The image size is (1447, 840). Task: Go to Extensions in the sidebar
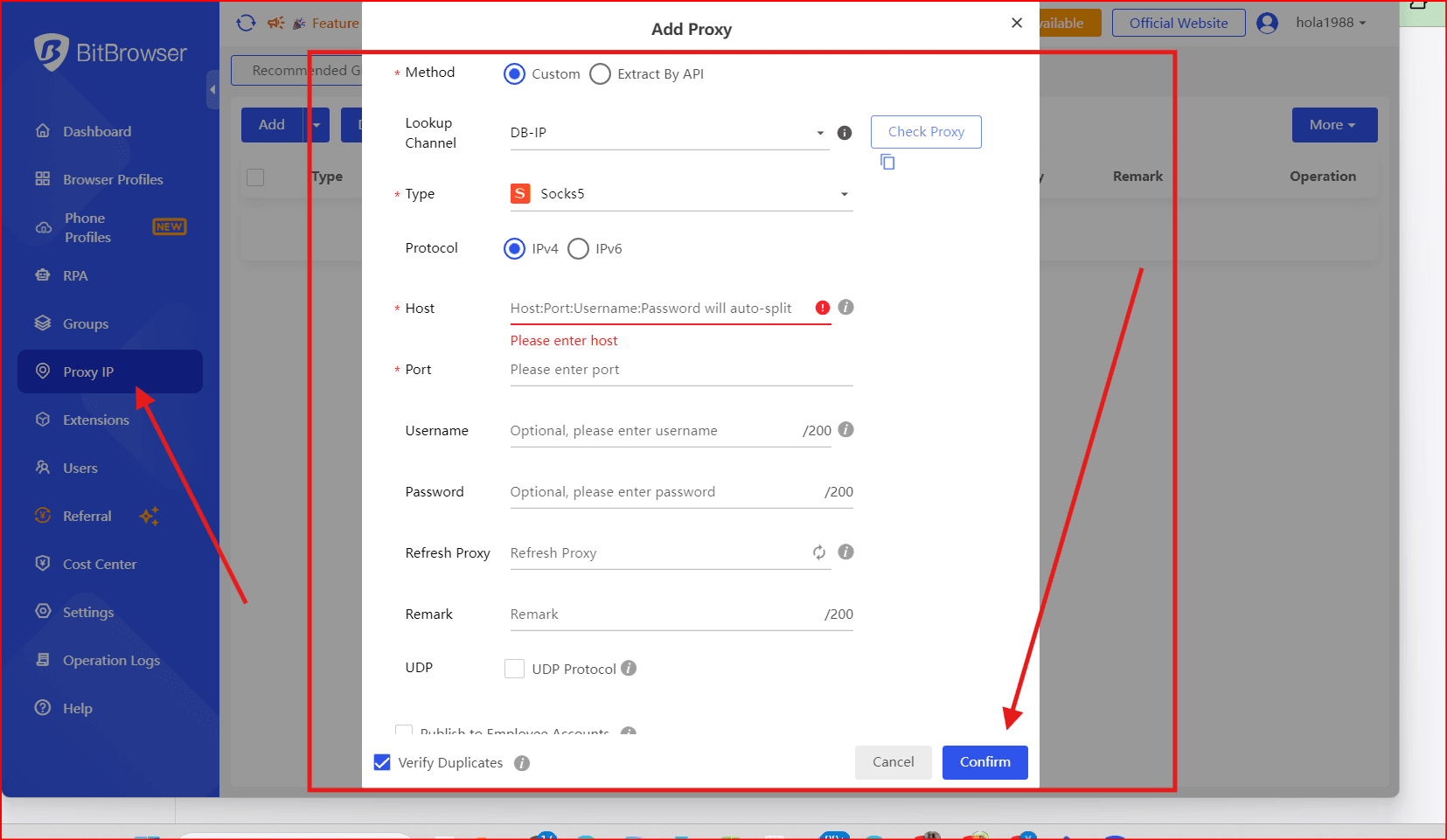tap(95, 420)
